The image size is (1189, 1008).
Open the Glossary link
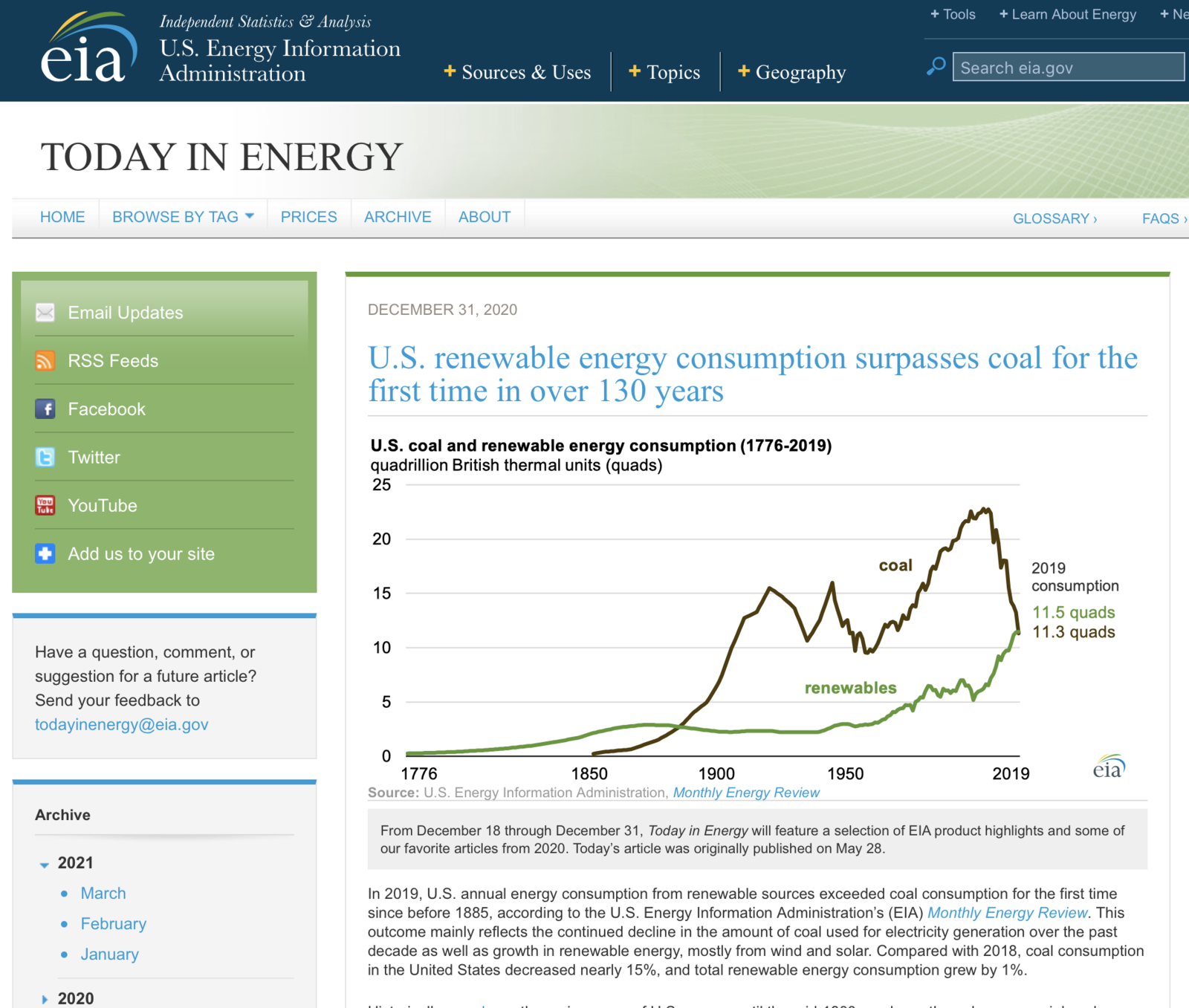click(x=1054, y=218)
